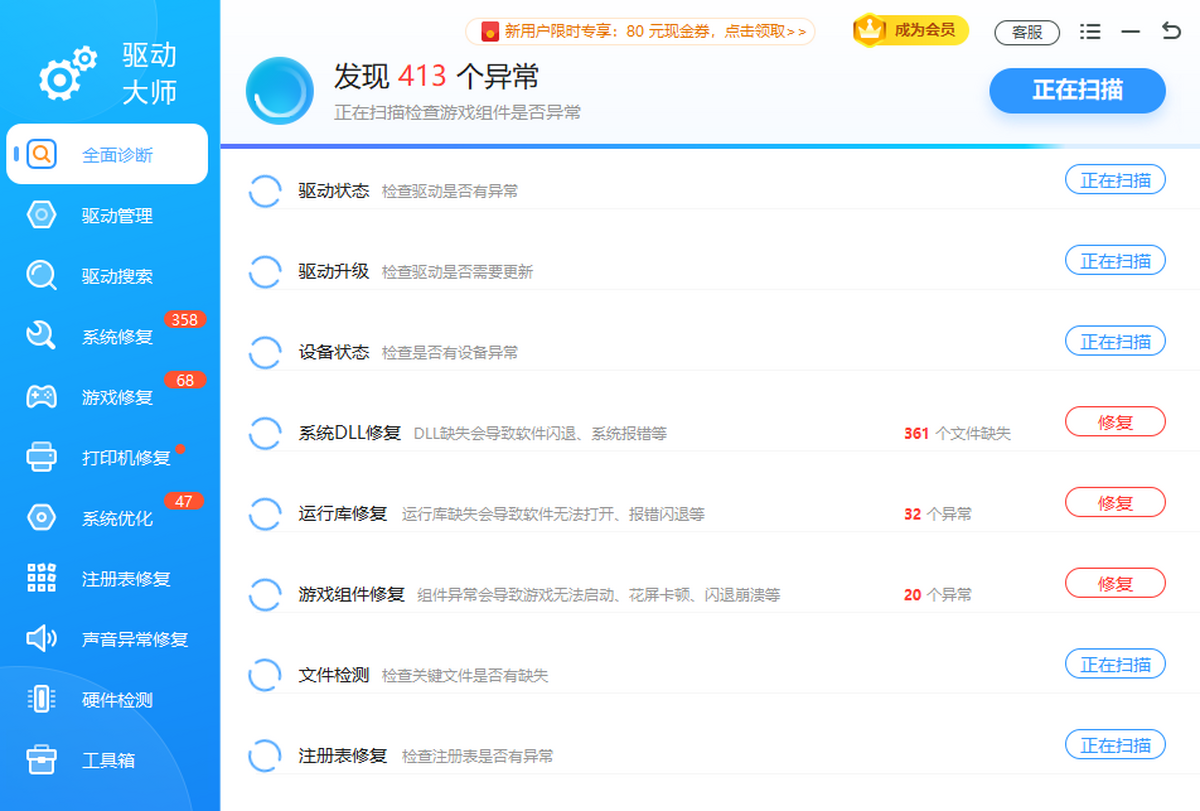Screen dimensions: 1200x811
Task: Open 打印机修复 printer icon
Action: tap(41, 457)
